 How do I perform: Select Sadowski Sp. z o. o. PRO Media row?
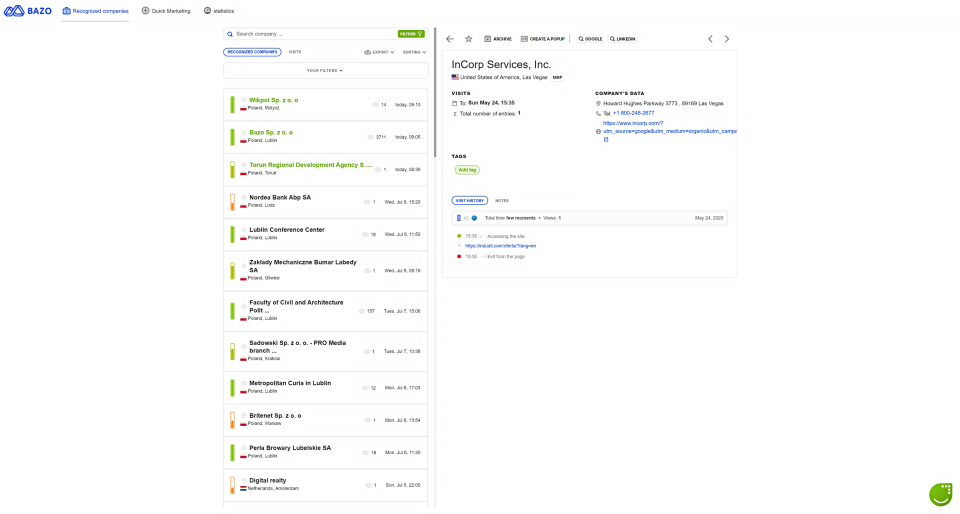(x=326, y=351)
